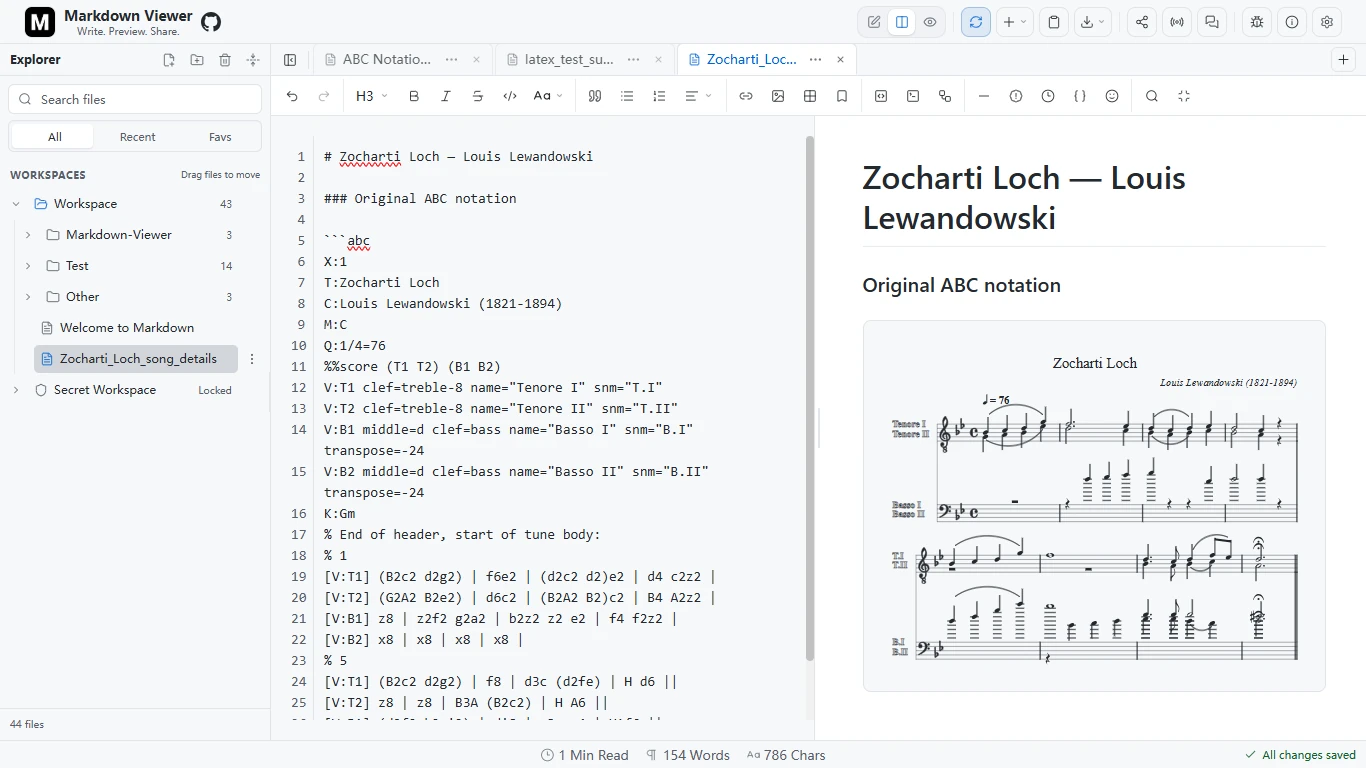Click the curly braces icon
1366x768 pixels.
pyautogui.click(x=1080, y=96)
